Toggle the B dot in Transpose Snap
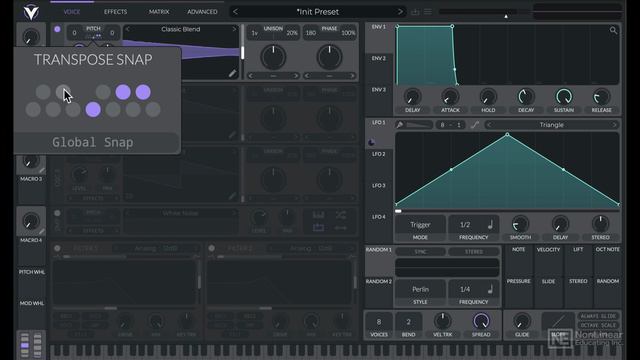This screenshot has width=640, height=360. (x=153, y=109)
